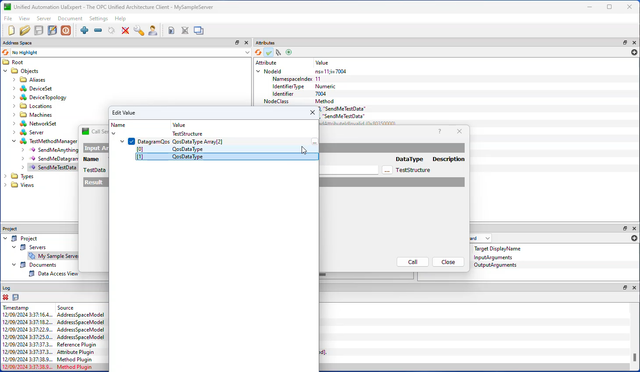
Task: Clear the log with red X icon
Action: (x=6, y=297)
